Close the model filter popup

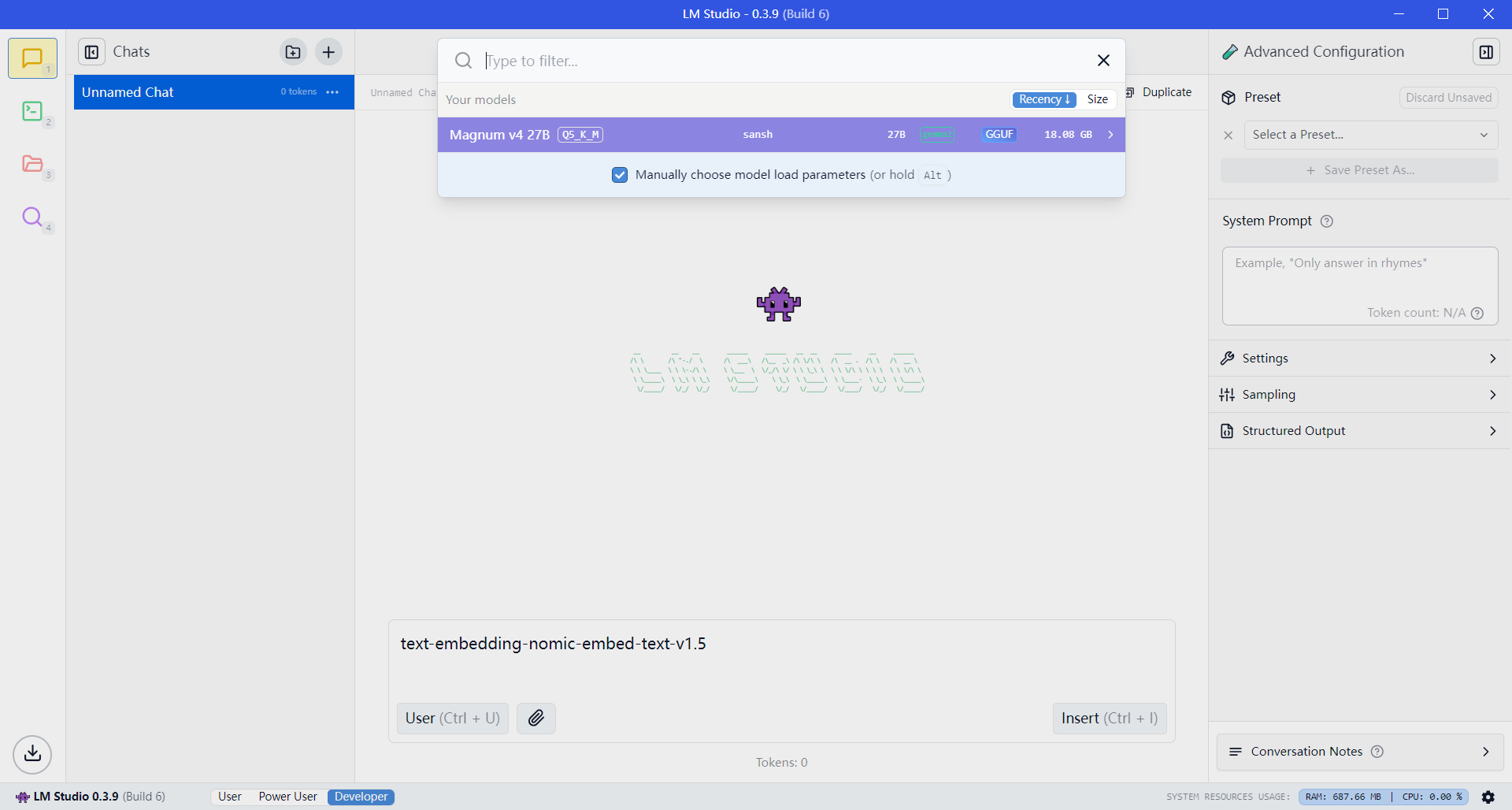[1103, 61]
